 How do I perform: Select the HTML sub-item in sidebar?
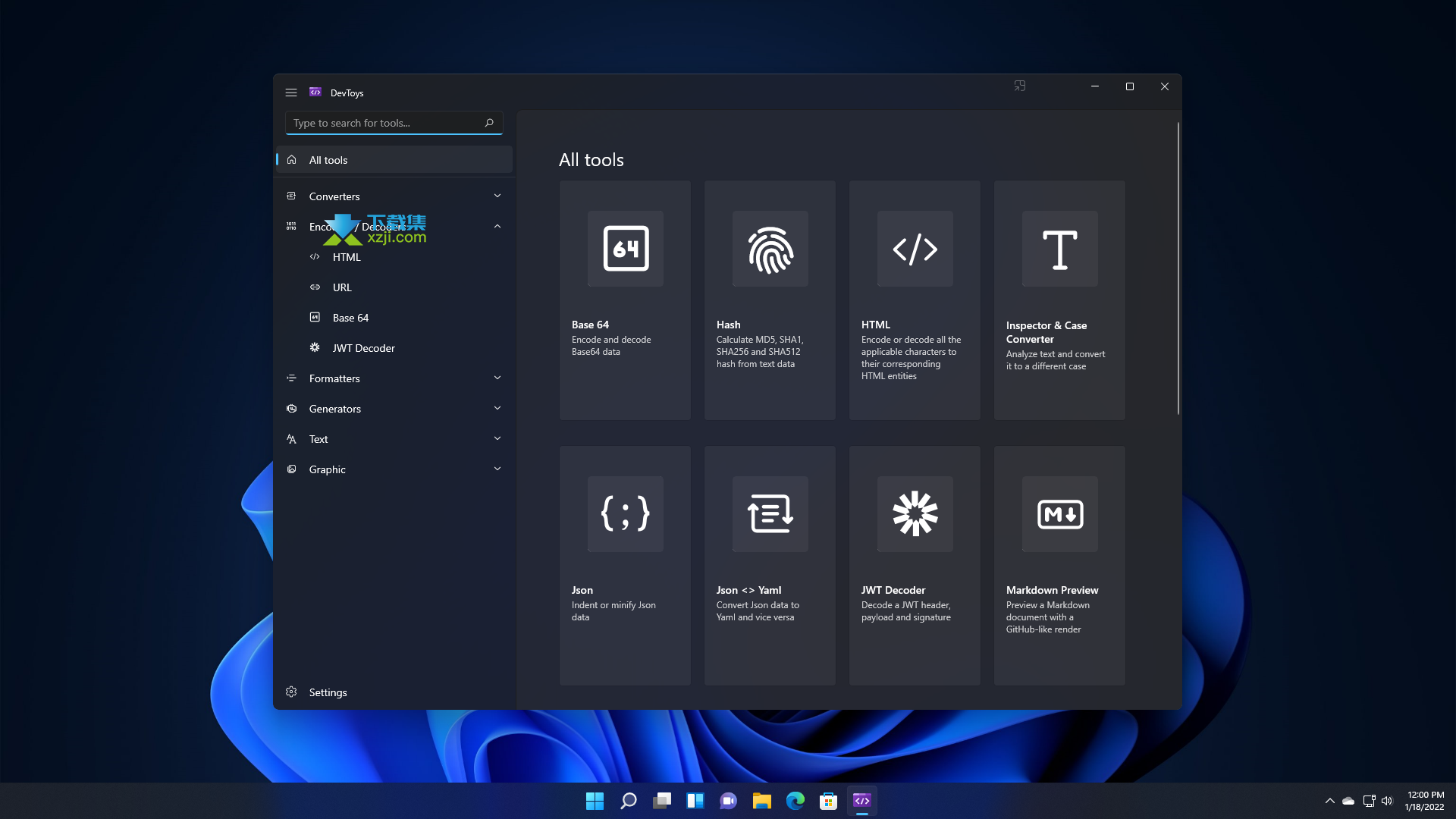coord(347,257)
